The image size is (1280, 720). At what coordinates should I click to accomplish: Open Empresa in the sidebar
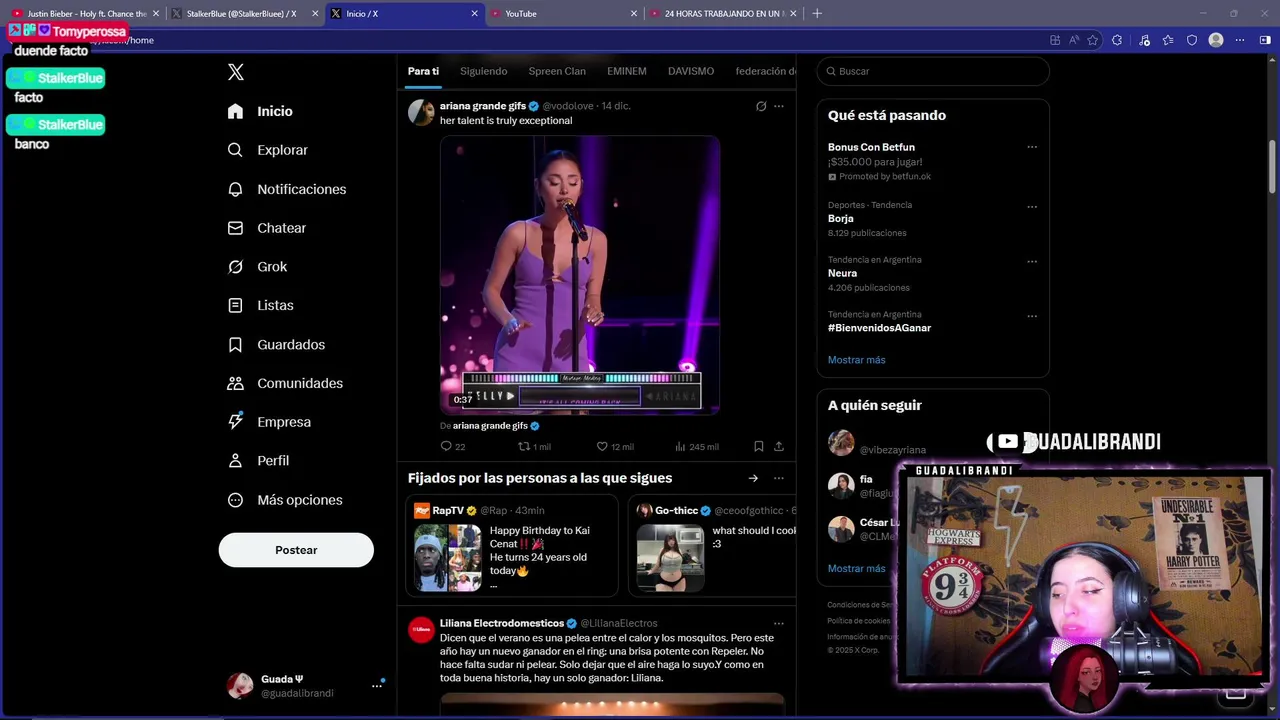[269, 422]
